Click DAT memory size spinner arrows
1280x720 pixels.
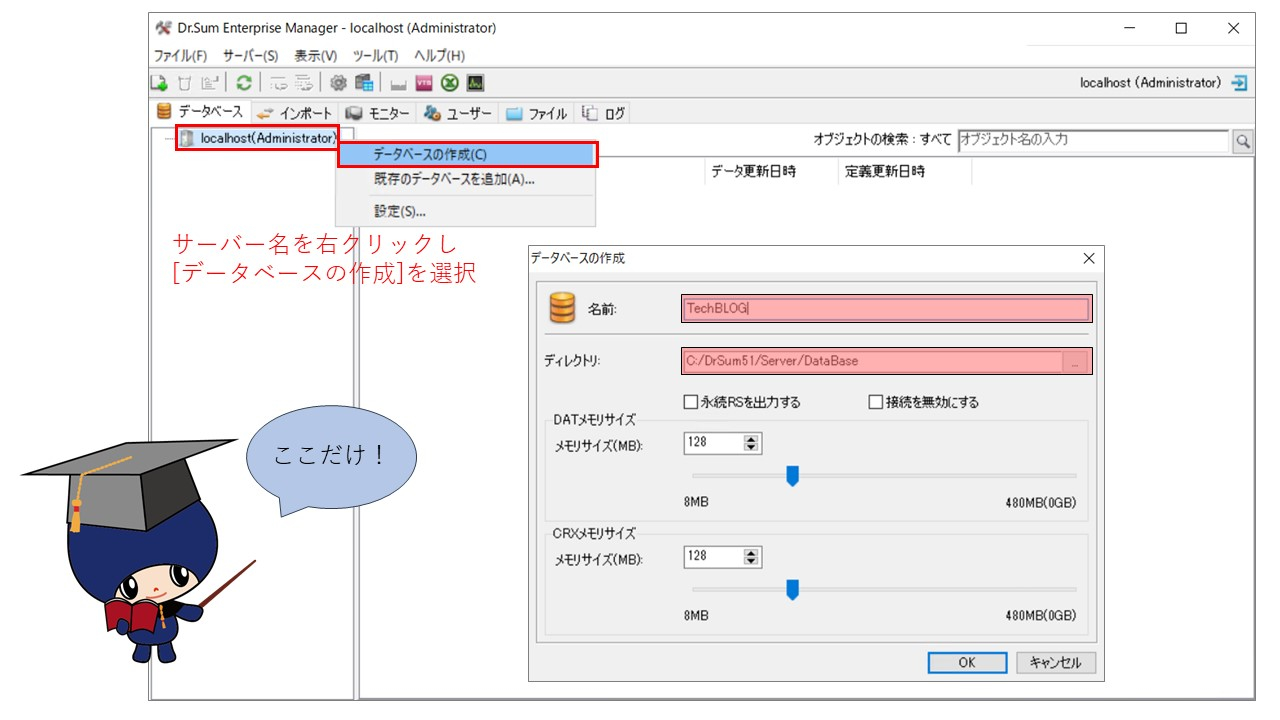coord(752,442)
